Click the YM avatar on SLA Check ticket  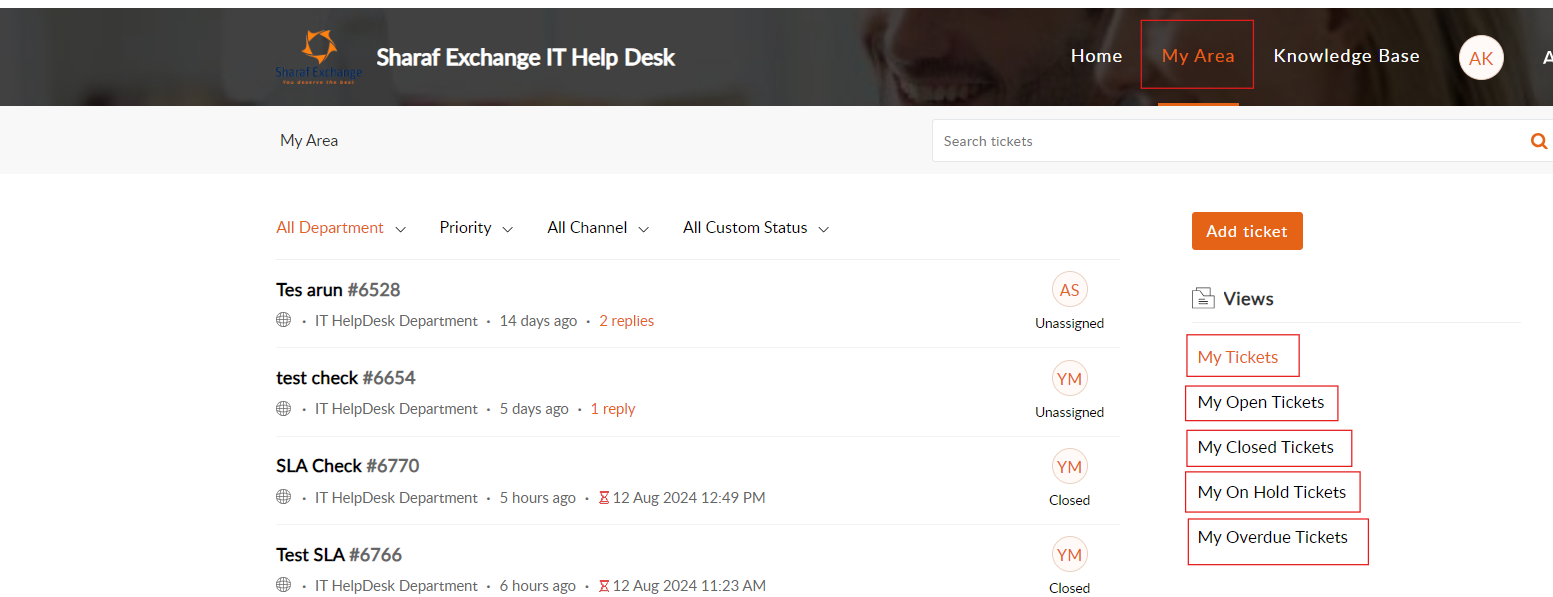(1069, 467)
